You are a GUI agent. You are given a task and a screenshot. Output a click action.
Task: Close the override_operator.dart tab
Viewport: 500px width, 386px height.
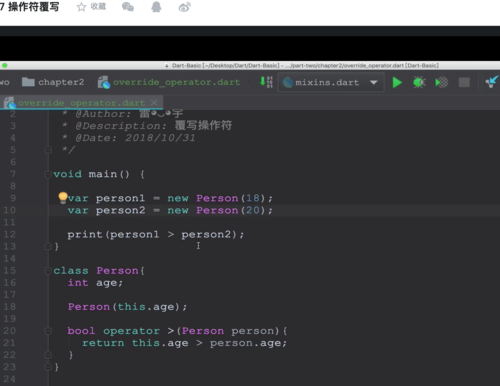coord(154,103)
